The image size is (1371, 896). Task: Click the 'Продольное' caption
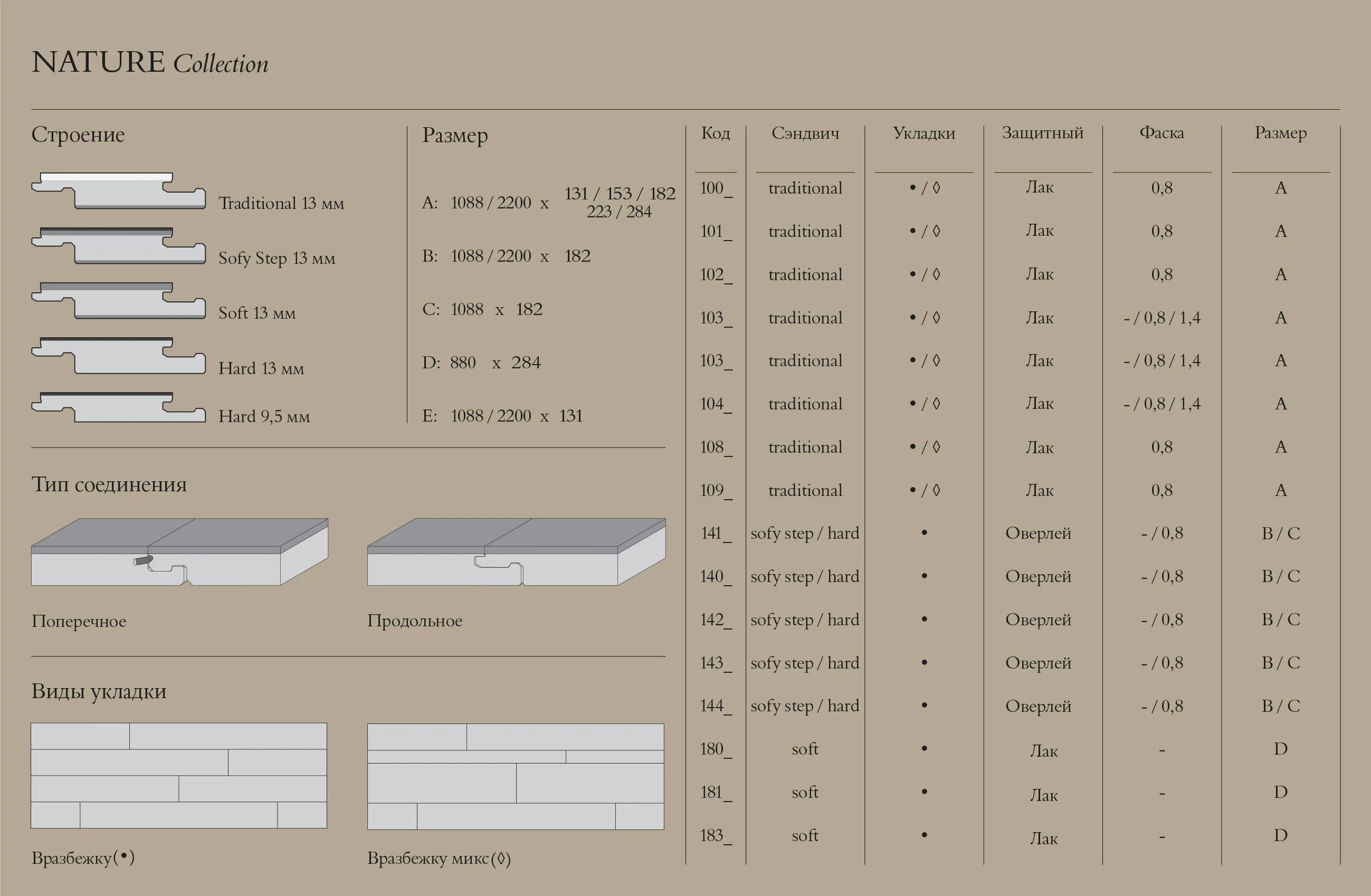pyautogui.click(x=415, y=621)
